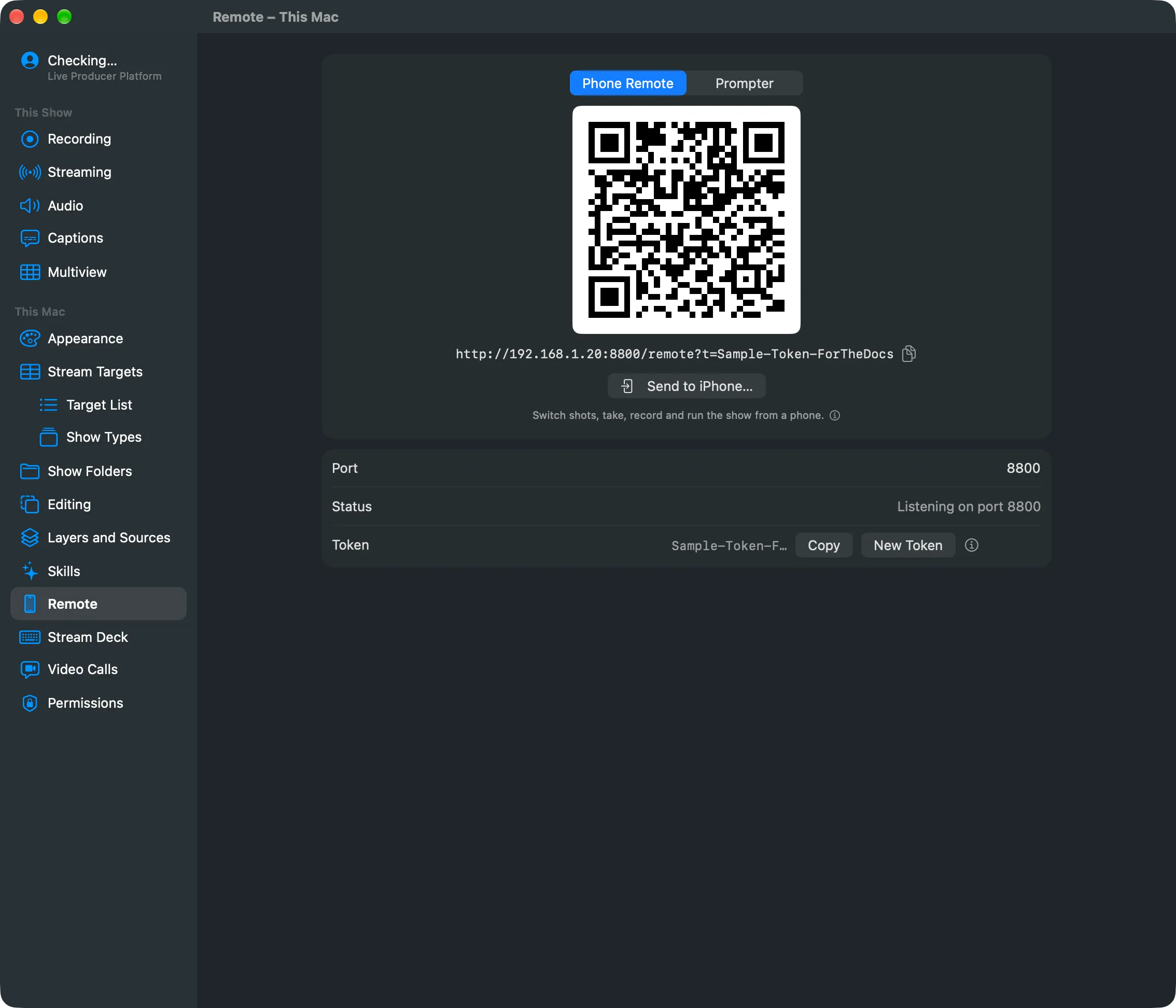Switch to the Prompter tab

[744, 83]
